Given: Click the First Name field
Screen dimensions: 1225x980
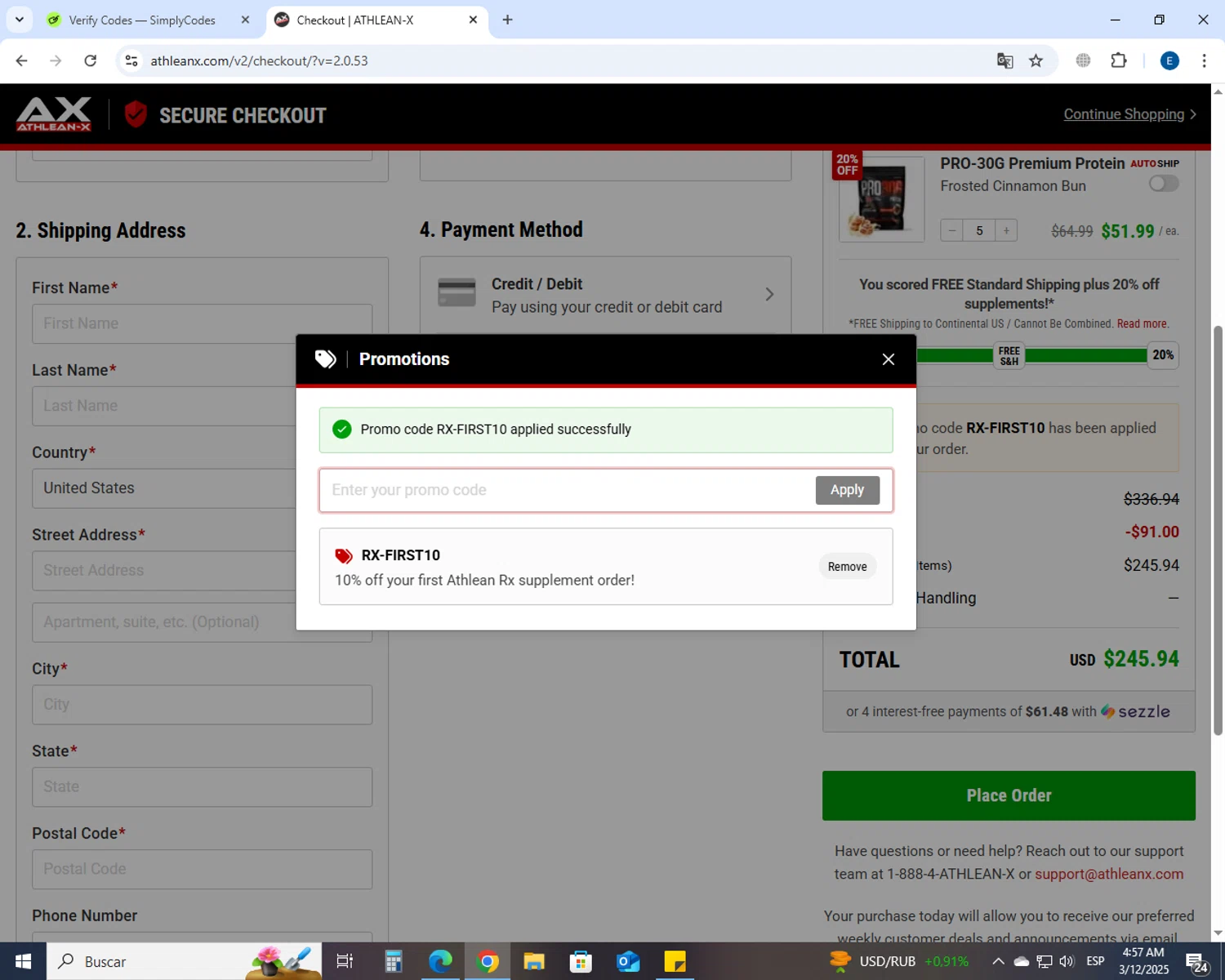Looking at the screenshot, I should pos(202,323).
